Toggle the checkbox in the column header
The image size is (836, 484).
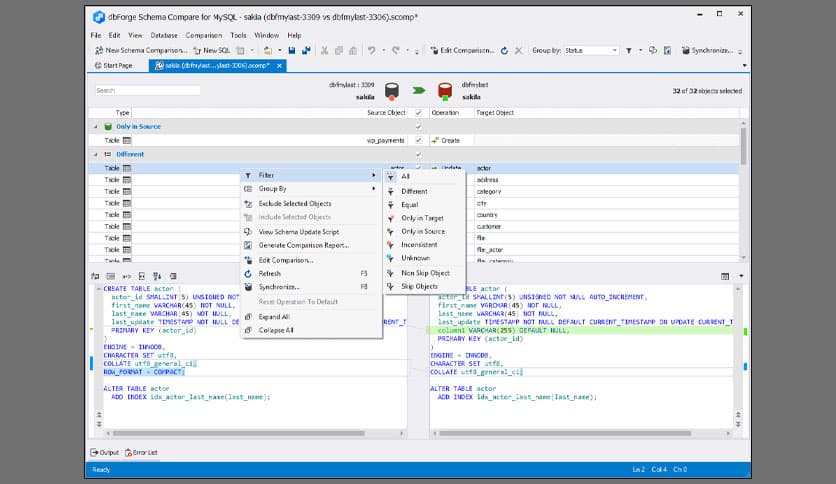[419, 113]
